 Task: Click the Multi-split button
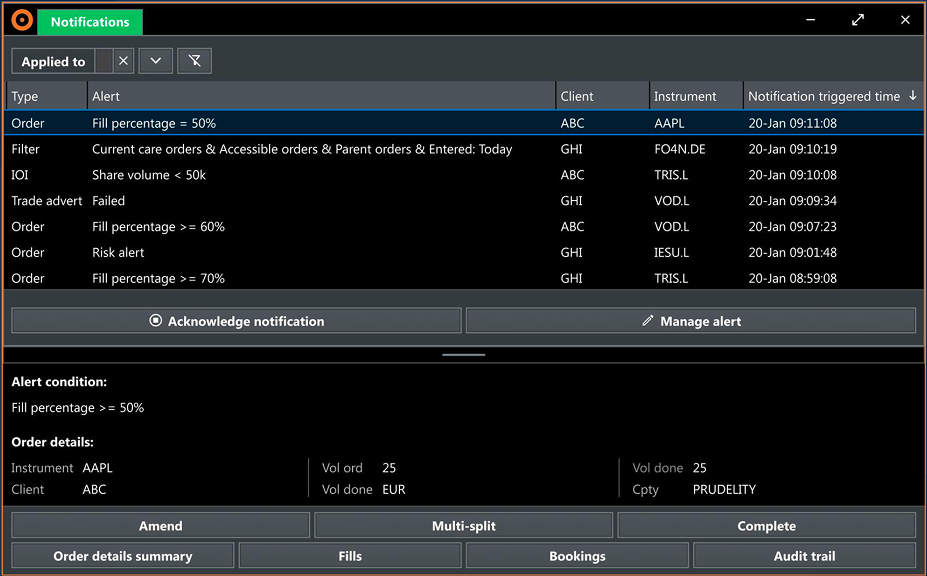point(463,525)
